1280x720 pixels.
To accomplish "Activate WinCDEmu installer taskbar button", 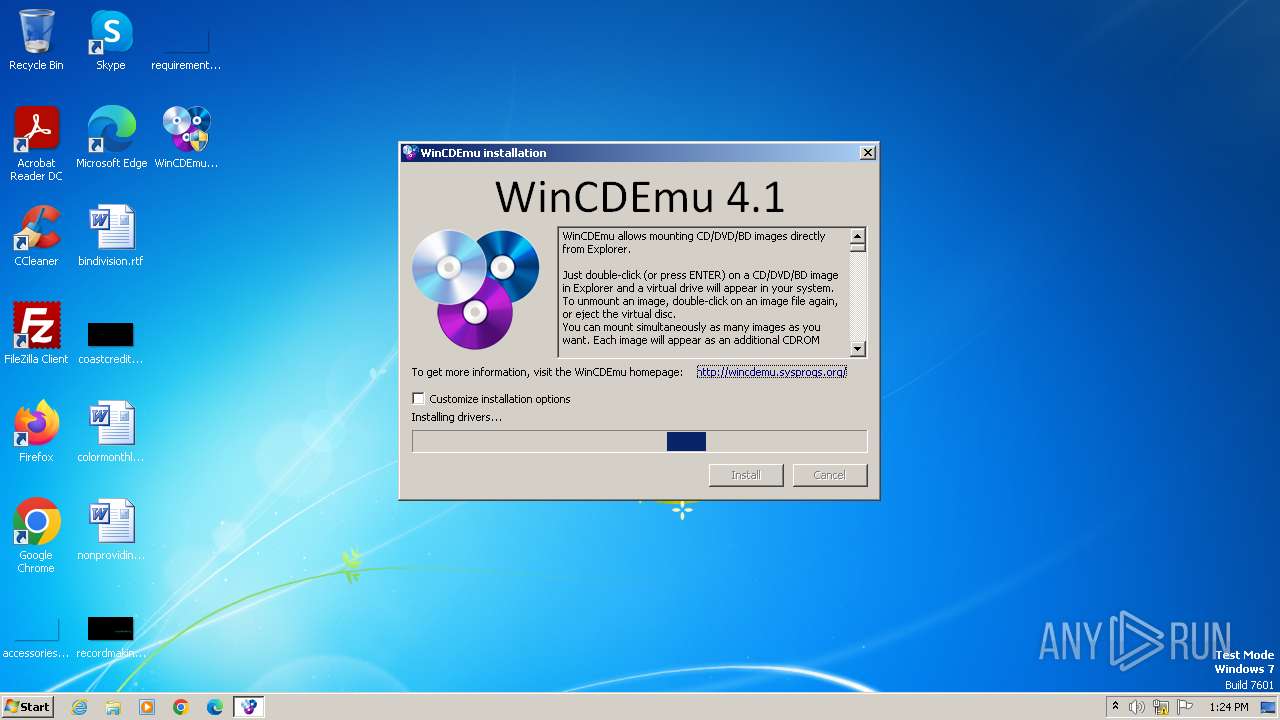I will coord(249,707).
